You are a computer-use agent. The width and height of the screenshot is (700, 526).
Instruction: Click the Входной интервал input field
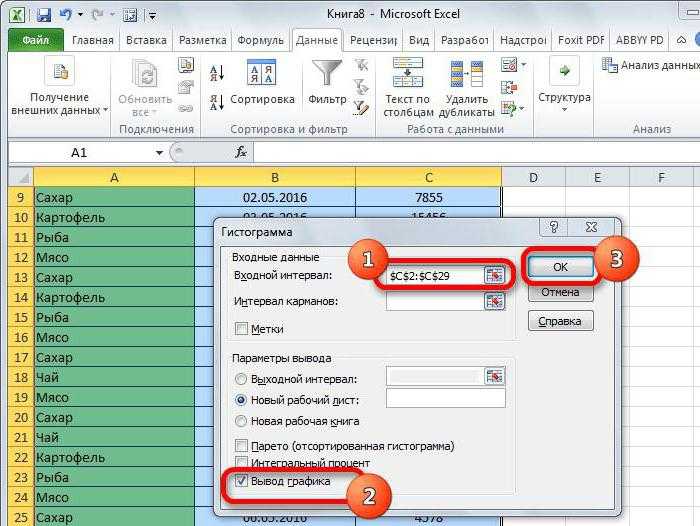point(435,276)
